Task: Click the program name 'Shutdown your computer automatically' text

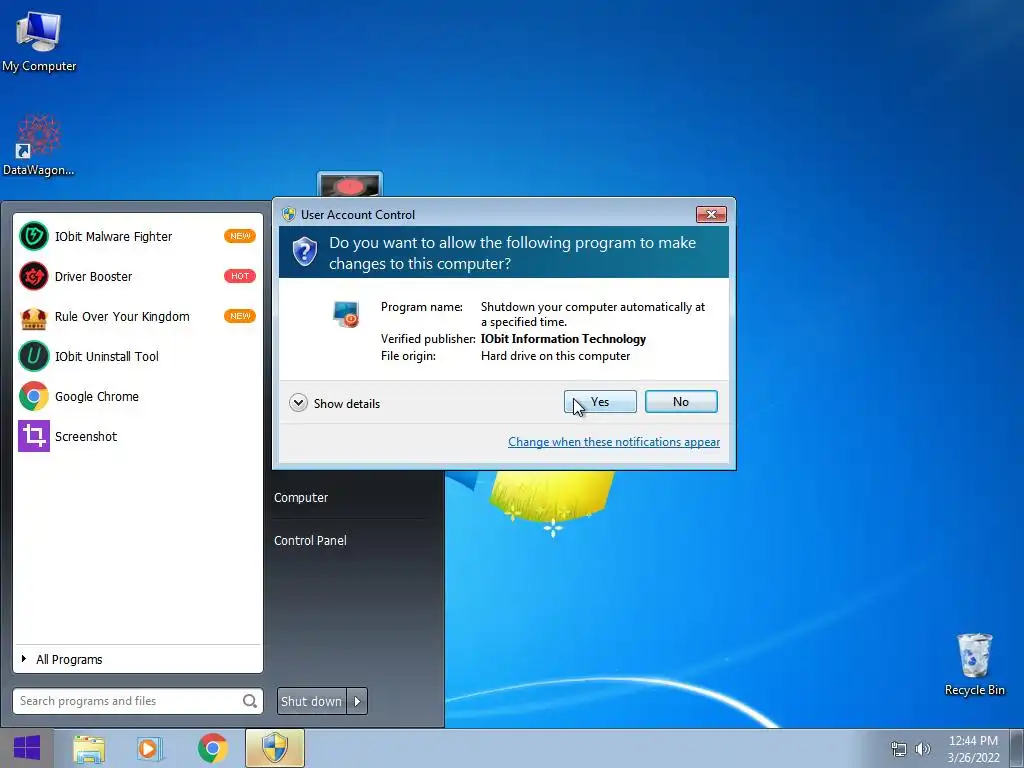Action: tap(593, 314)
